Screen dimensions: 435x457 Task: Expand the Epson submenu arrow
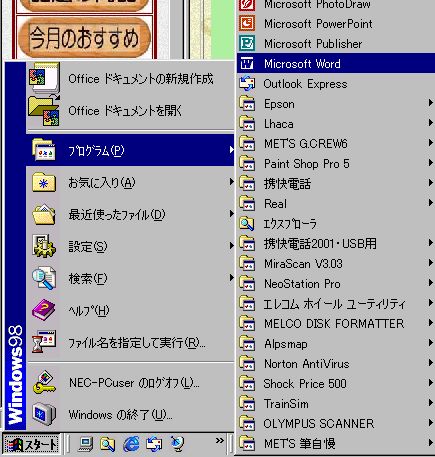431,103
